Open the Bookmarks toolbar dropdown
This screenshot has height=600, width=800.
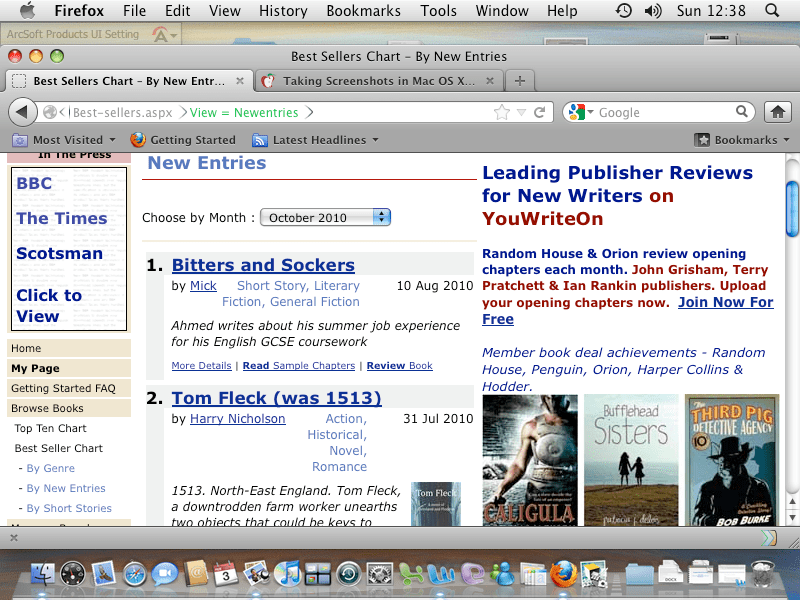point(742,140)
